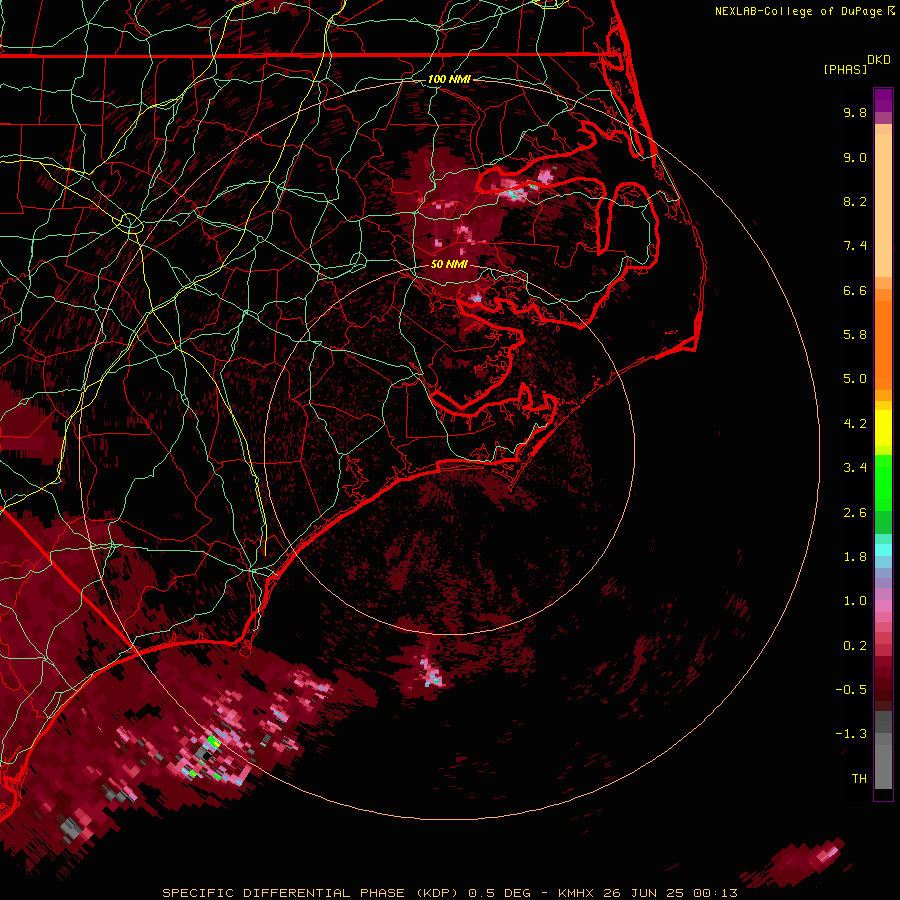This screenshot has width=900, height=900.
Task: Click the 00:13 timestamp text
Action: pyautogui.click(x=715, y=893)
